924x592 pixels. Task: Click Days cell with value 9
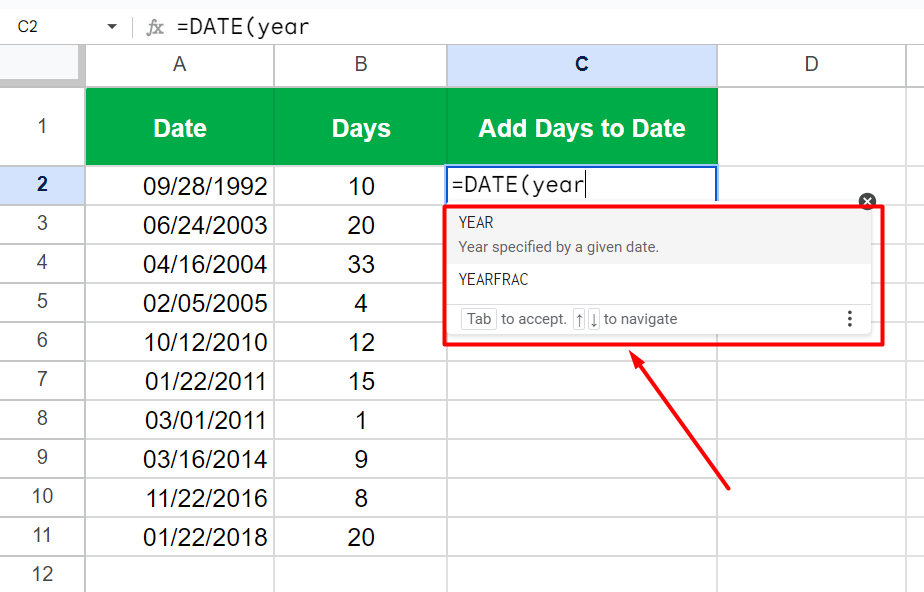[x=361, y=458]
